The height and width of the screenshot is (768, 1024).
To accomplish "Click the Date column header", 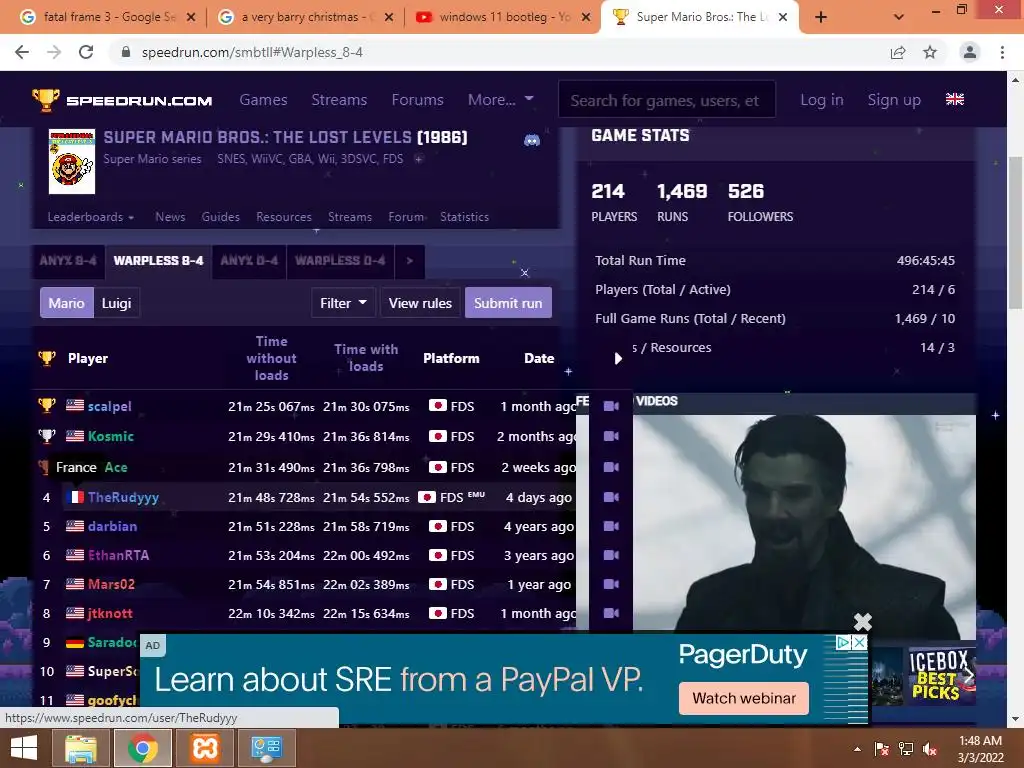I will (x=539, y=358).
